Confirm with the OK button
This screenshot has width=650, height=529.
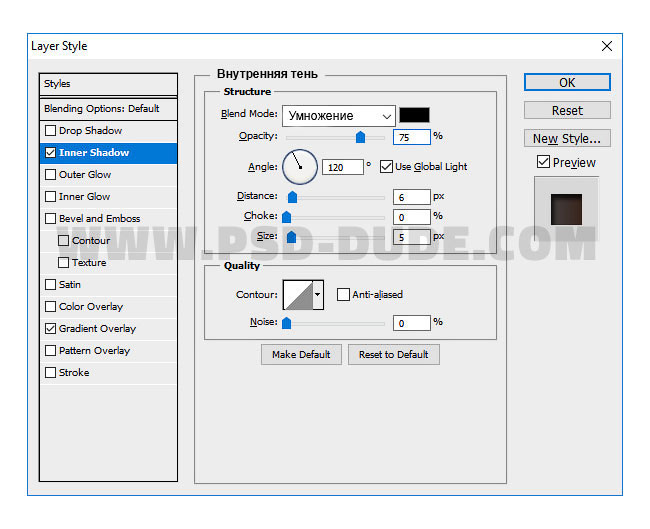(567, 82)
